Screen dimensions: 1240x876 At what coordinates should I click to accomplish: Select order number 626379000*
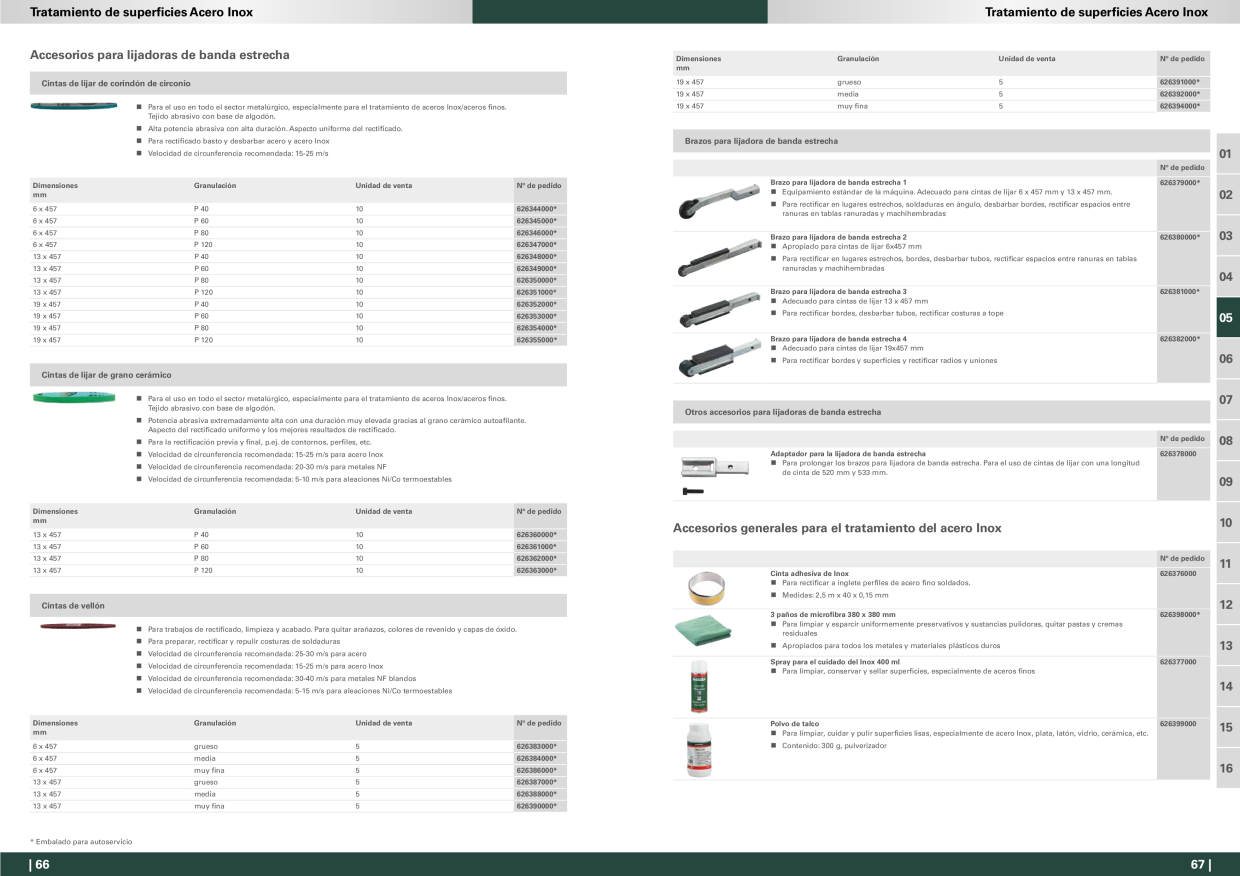[1180, 183]
